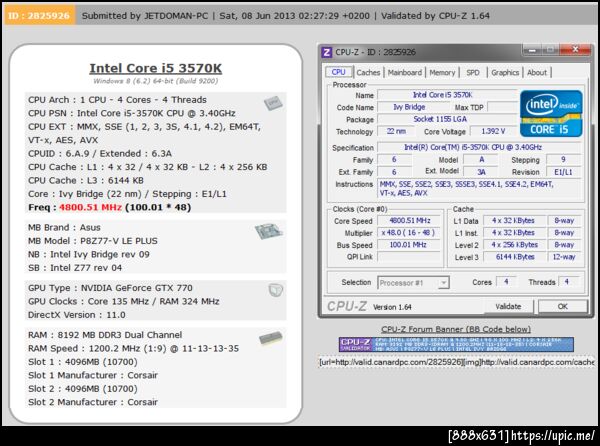Click the Version 1.64 label in CPU-Z
This screenshot has height=446, width=600.
[x=392, y=307]
